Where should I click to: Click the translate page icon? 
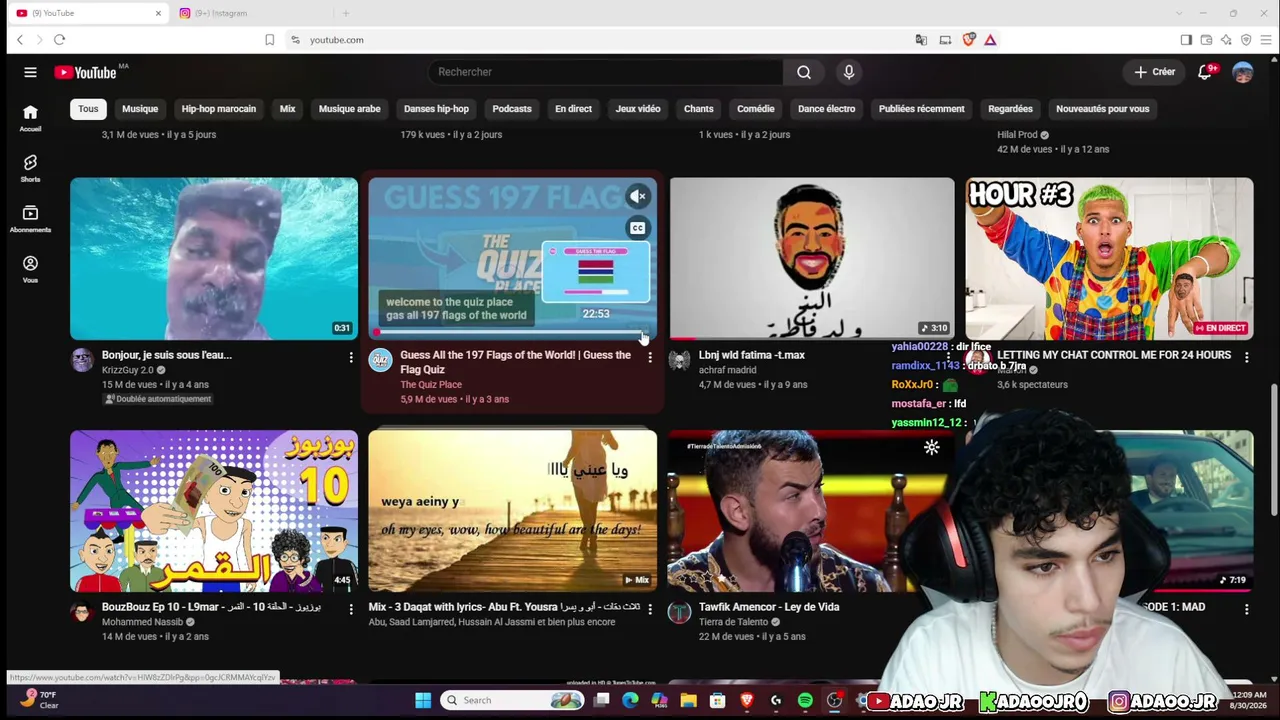point(921,40)
